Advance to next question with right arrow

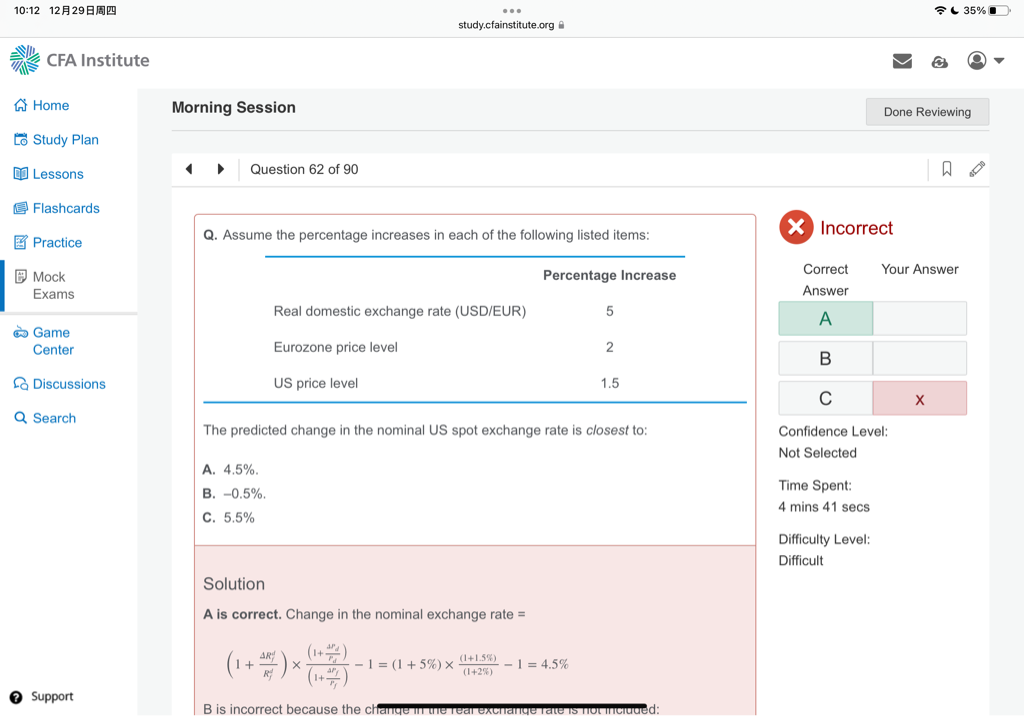tap(221, 169)
